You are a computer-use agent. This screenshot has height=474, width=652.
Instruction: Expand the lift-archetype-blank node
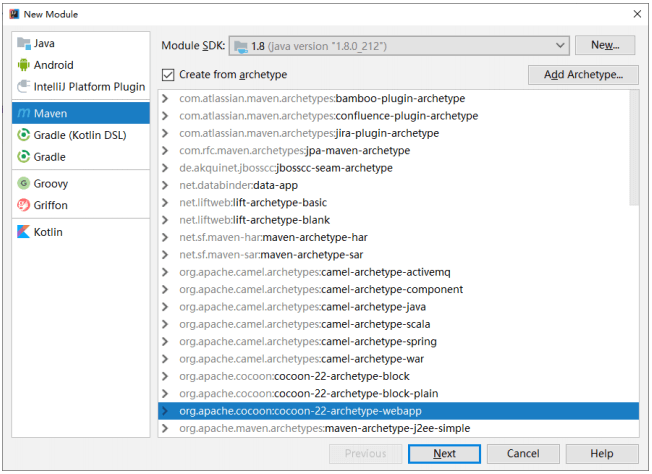[x=165, y=220]
